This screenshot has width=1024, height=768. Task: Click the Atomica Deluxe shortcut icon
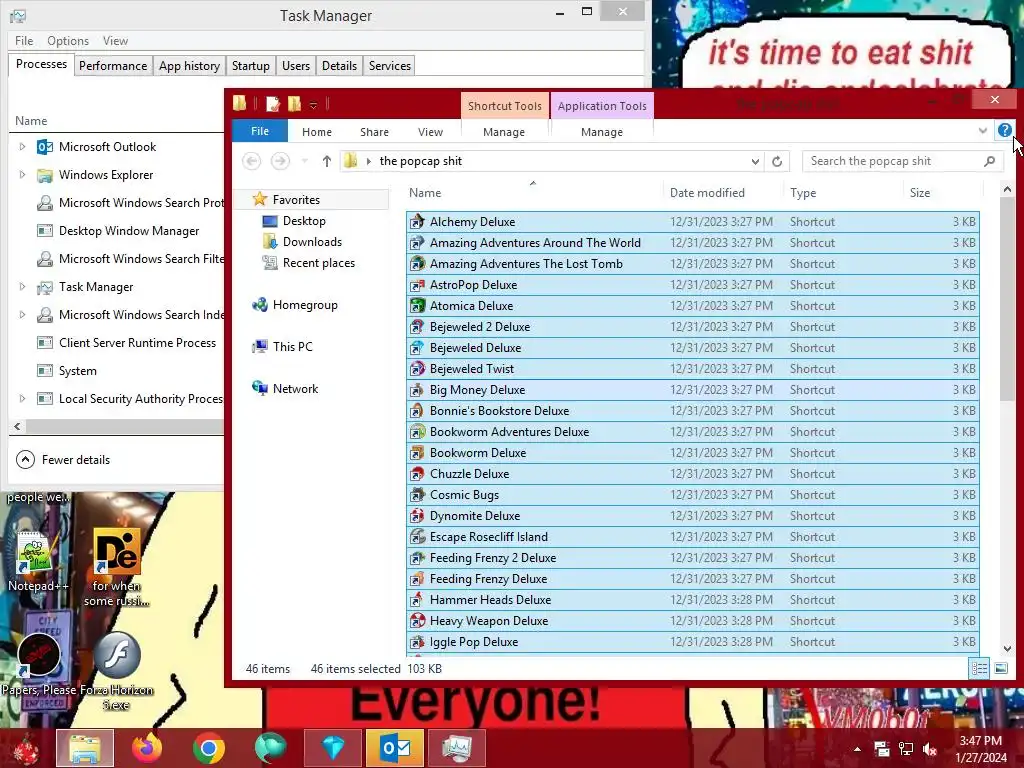tap(417, 306)
